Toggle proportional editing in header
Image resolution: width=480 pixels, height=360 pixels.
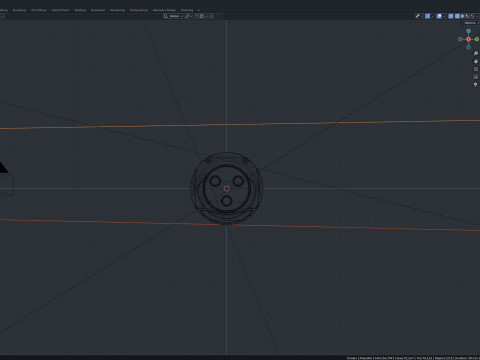(x=212, y=16)
